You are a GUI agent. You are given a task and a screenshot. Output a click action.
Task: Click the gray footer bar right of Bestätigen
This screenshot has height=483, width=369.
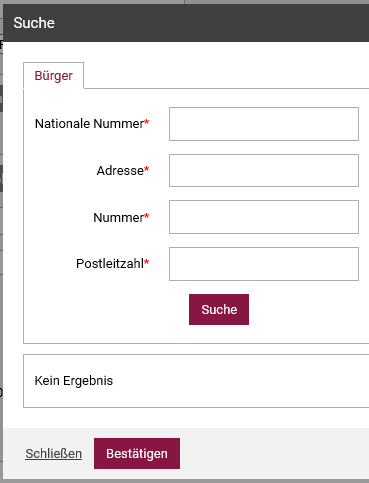(x=274, y=453)
